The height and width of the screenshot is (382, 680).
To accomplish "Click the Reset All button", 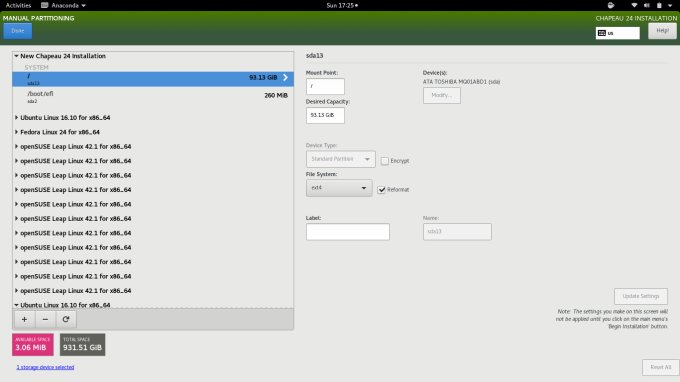I will [660, 367].
